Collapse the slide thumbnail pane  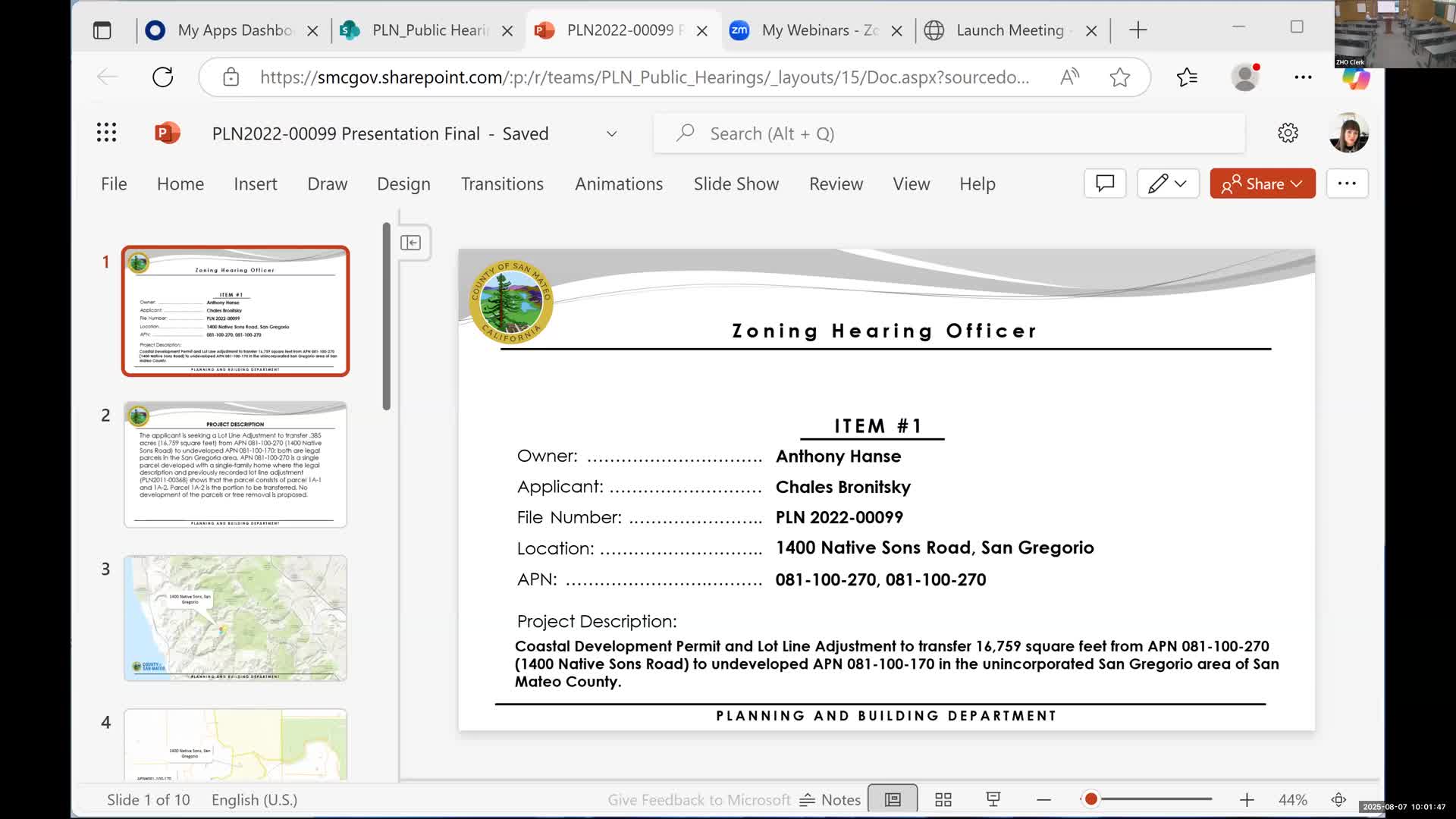pyautogui.click(x=412, y=243)
